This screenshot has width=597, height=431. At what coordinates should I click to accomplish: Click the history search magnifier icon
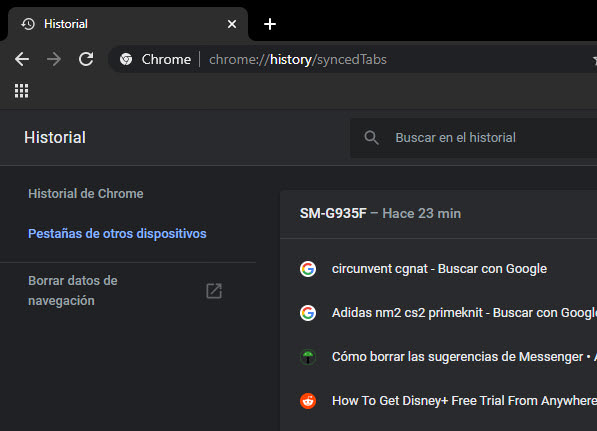pos(371,137)
